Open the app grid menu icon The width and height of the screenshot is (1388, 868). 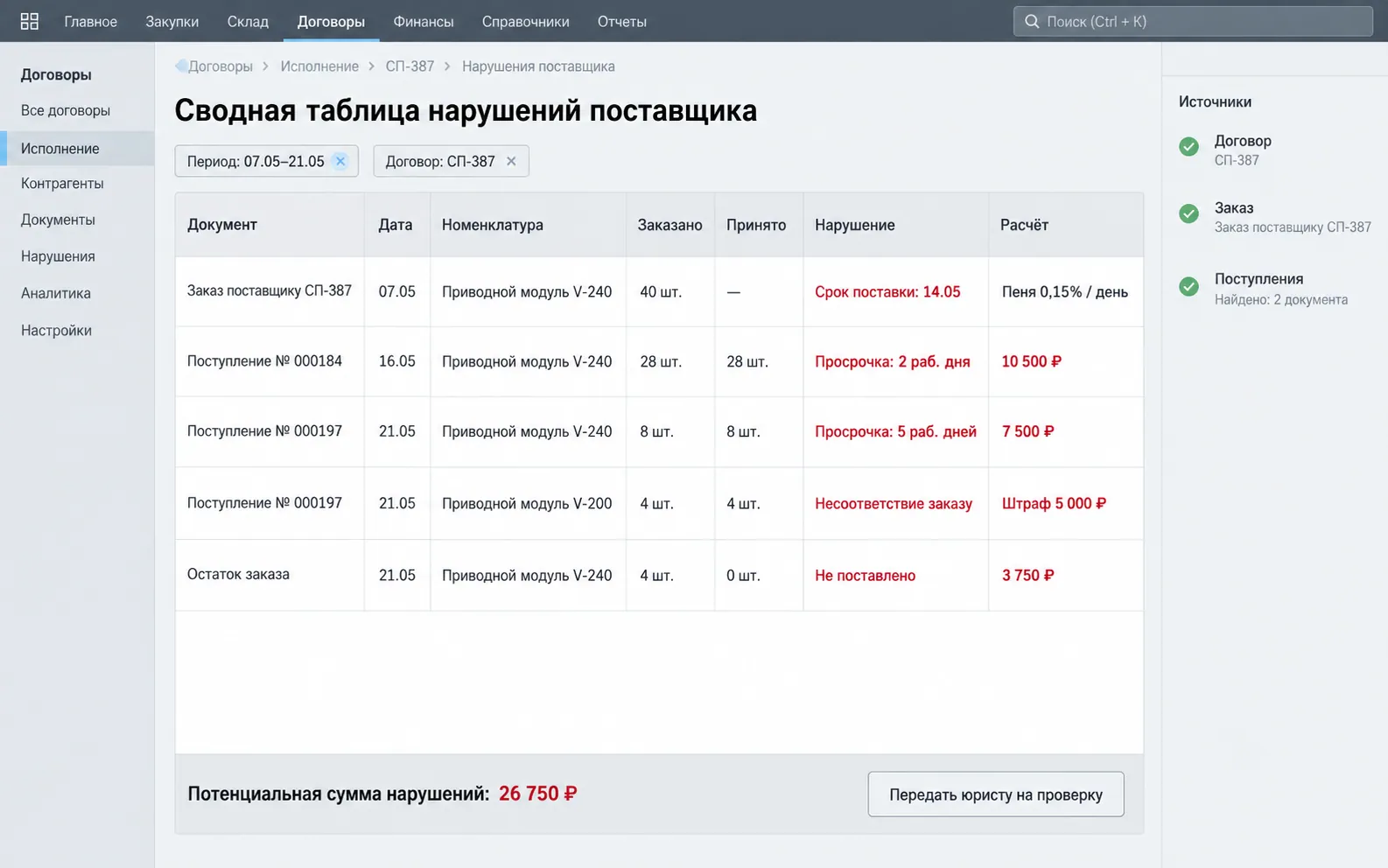(30, 21)
